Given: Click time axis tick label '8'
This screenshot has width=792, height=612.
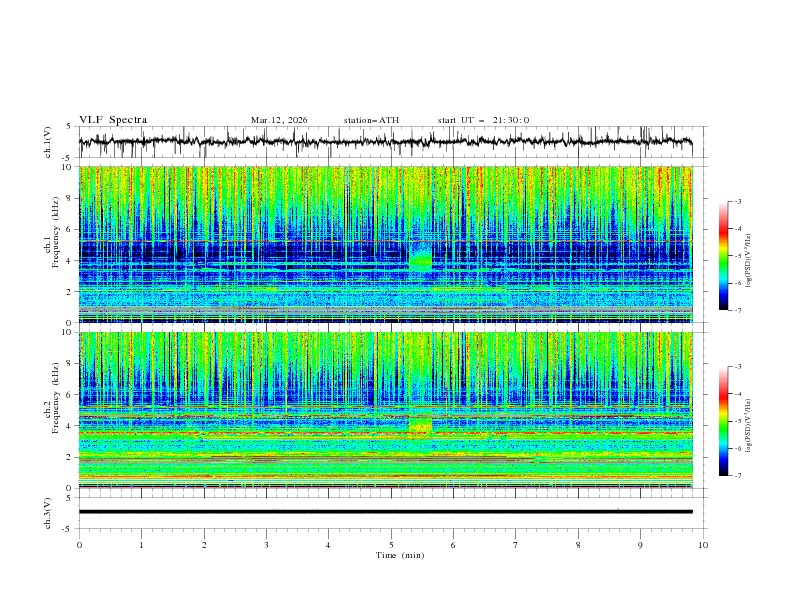Looking at the screenshot, I should click(578, 545).
